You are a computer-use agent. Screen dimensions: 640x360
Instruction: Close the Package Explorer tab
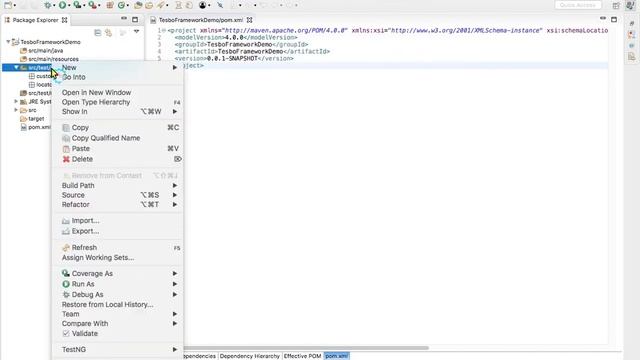coord(64,20)
